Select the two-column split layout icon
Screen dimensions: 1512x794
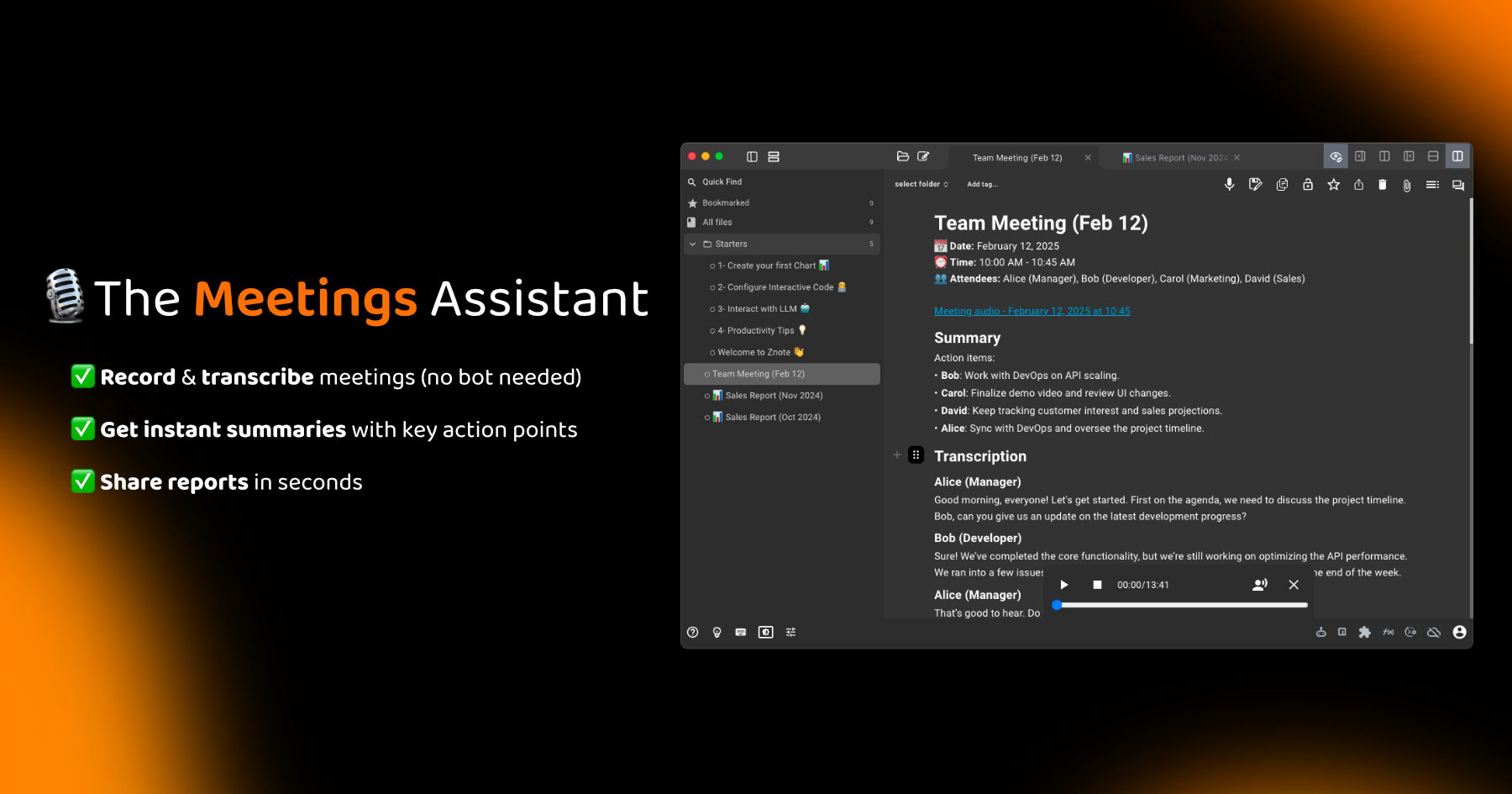(1384, 156)
